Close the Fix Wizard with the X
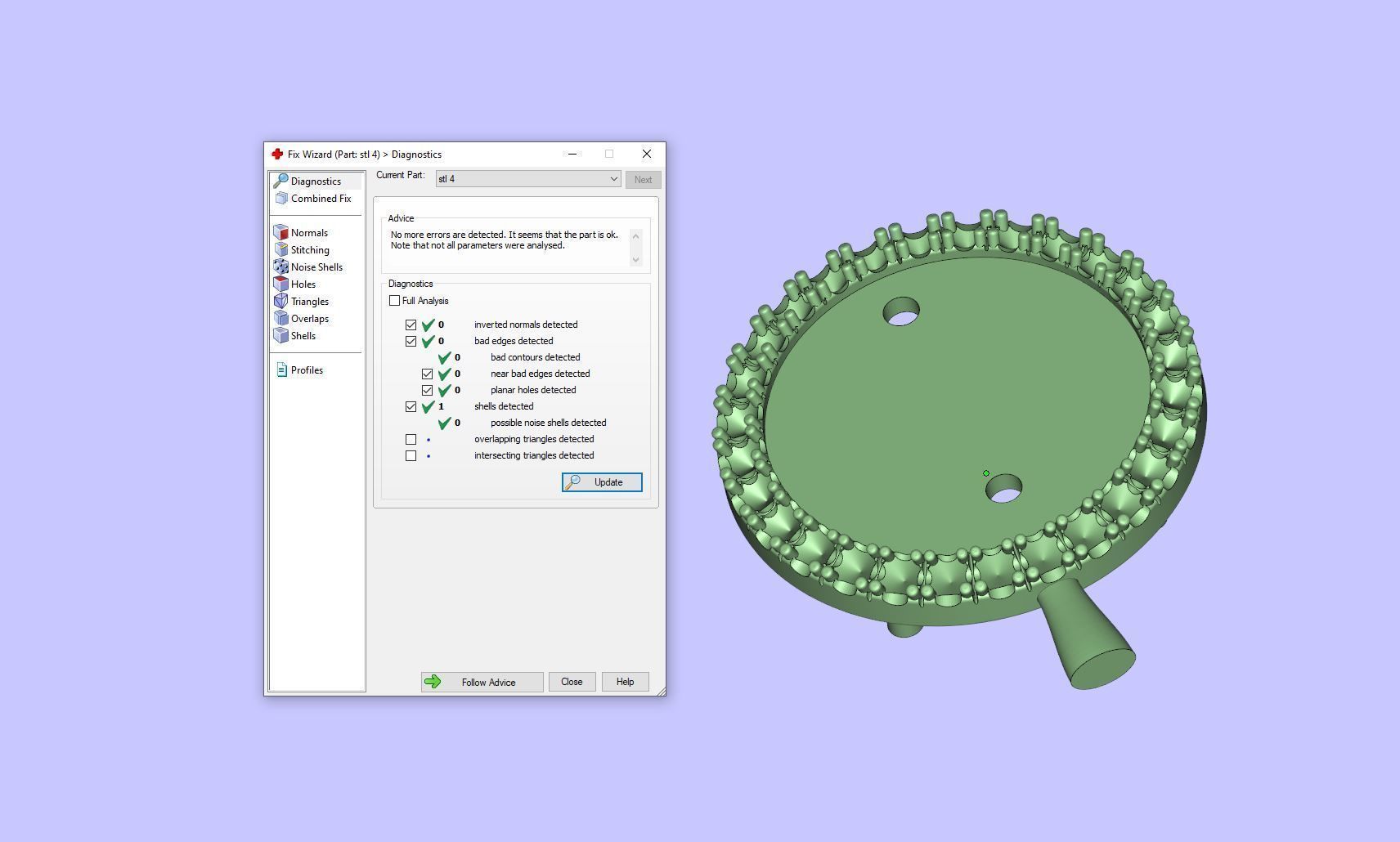 [647, 154]
